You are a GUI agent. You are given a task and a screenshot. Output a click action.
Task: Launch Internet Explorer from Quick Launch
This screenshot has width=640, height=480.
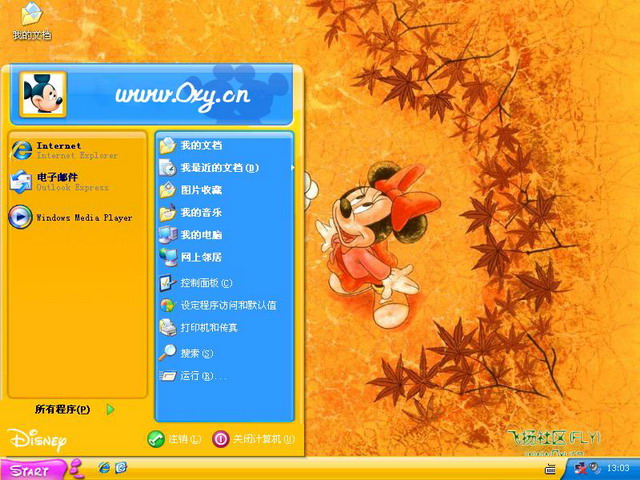[104, 468]
